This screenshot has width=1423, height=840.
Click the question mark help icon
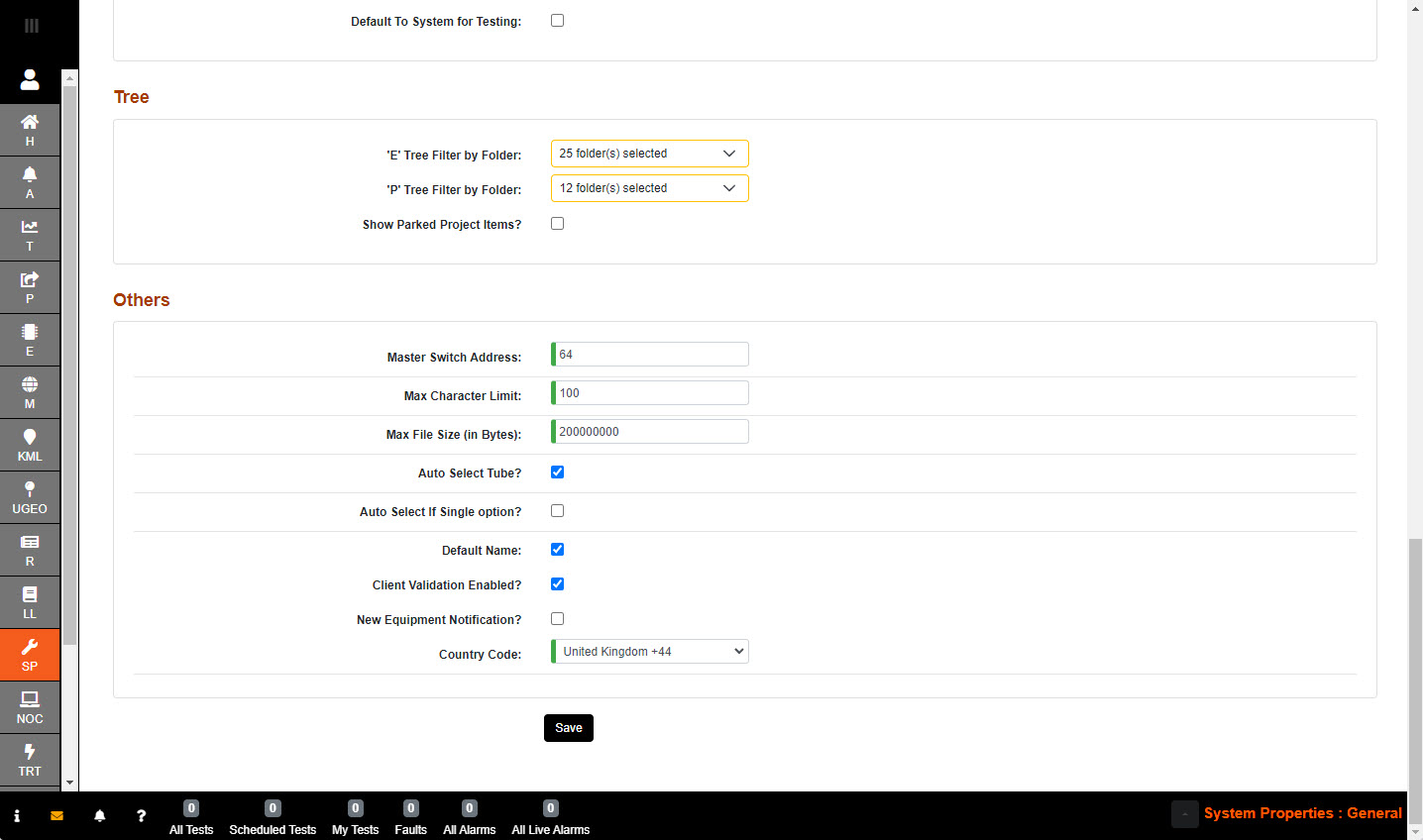point(141,816)
